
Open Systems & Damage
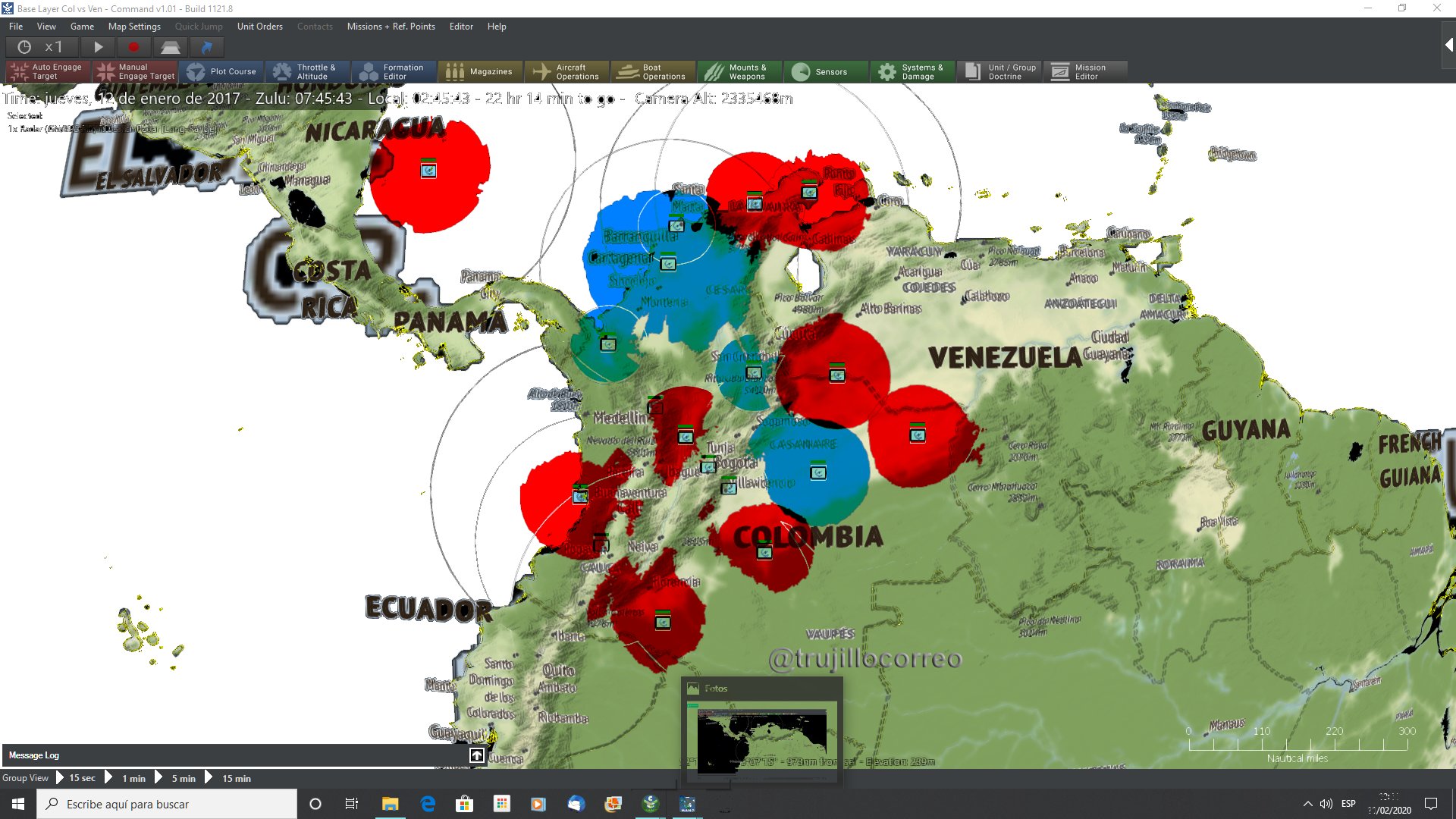(914, 71)
